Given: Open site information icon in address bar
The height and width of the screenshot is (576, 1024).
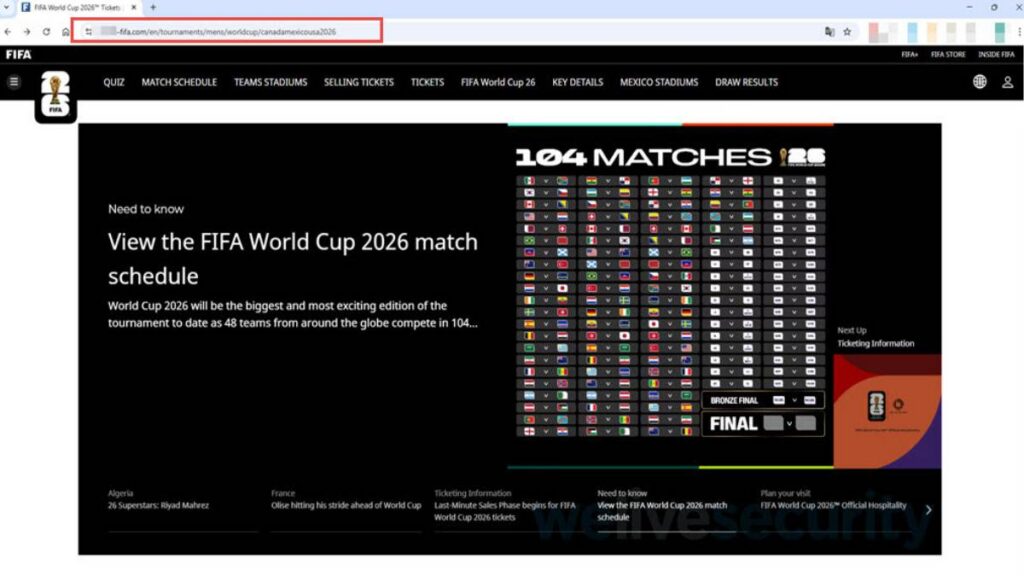Looking at the screenshot, I should click(x=88, y=31).
